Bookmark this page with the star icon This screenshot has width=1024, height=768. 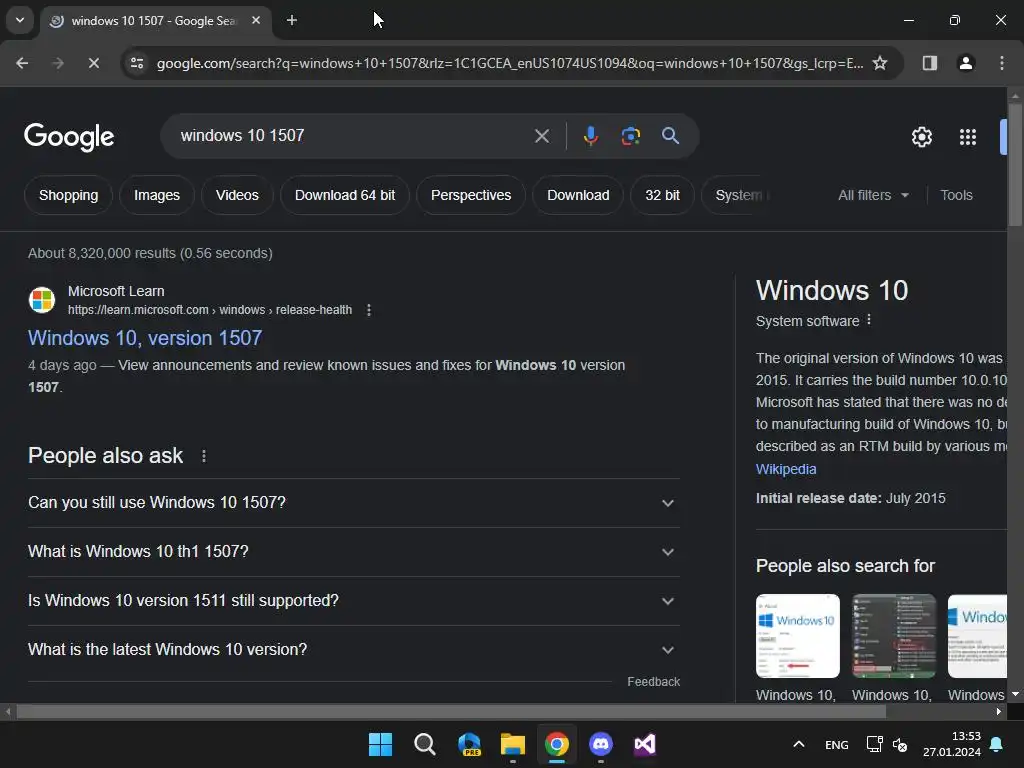coord(880,63)
